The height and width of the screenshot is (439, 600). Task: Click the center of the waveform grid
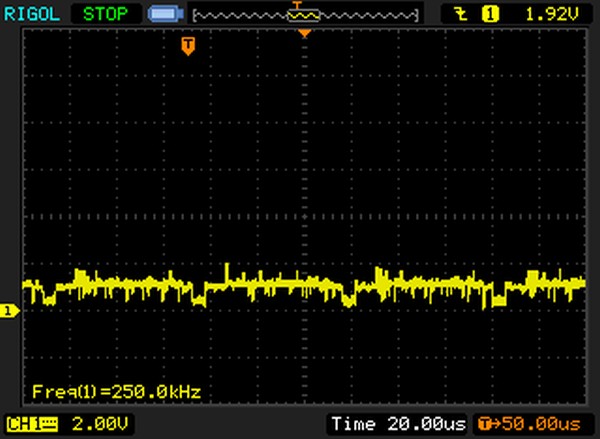[305, 218]
